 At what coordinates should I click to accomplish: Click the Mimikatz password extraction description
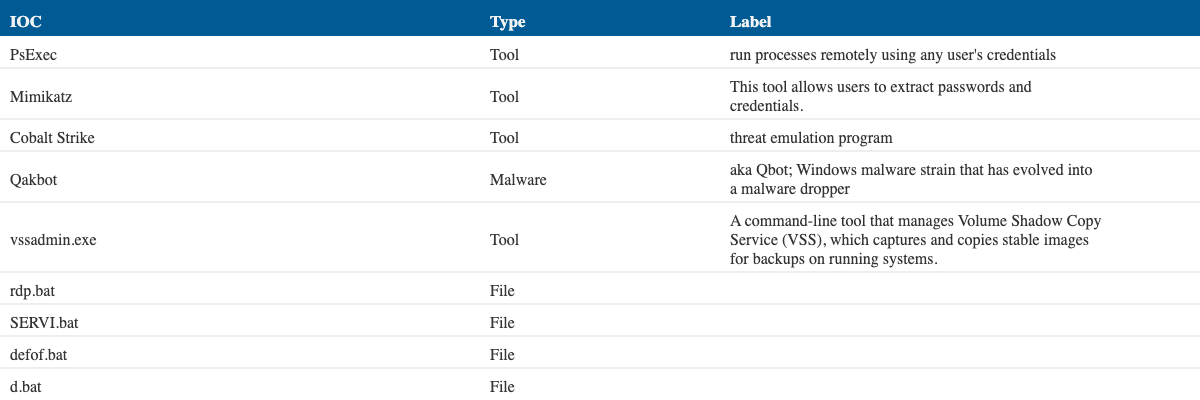[x=880, y=96]
